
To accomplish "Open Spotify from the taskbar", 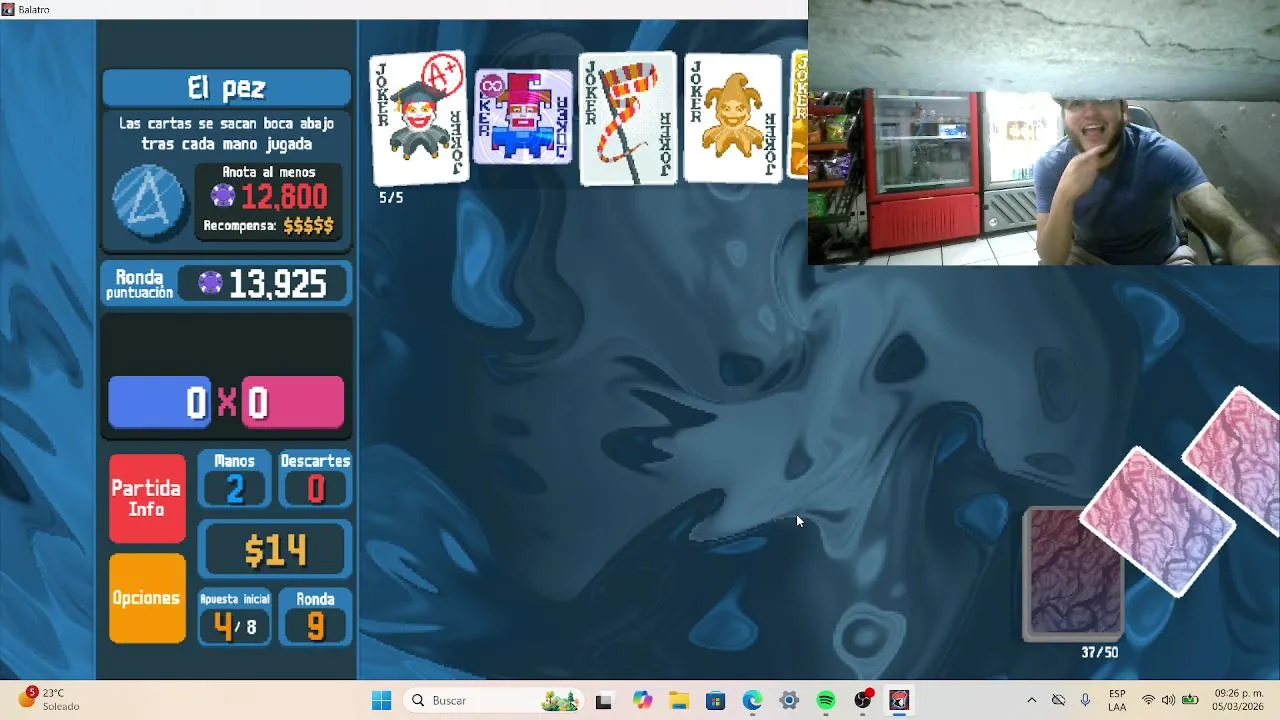I will pos(826,701).
